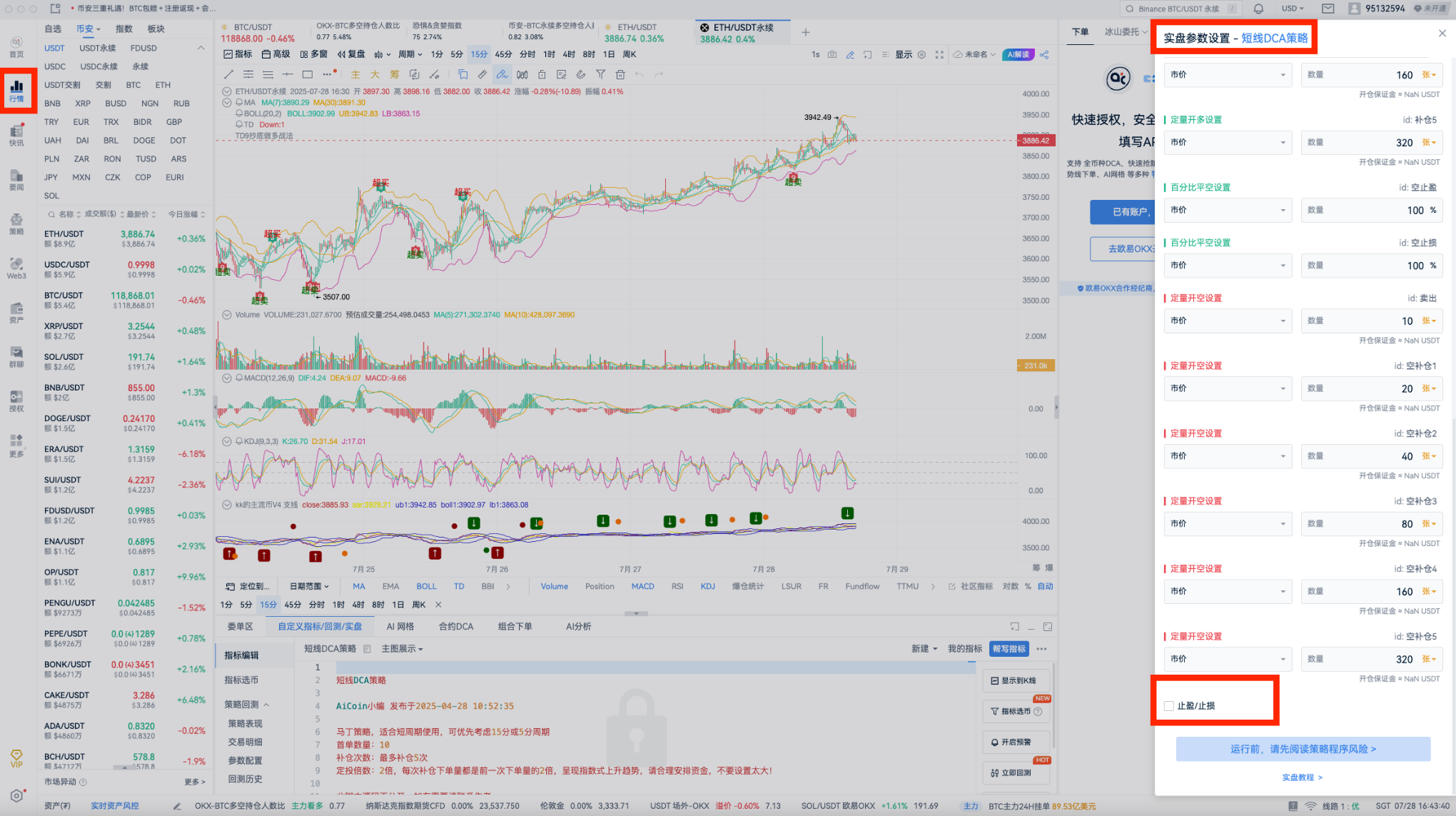Select the 指数 market tab
1456x816 pixels.
pyautogui.click(x=124, y=29)
